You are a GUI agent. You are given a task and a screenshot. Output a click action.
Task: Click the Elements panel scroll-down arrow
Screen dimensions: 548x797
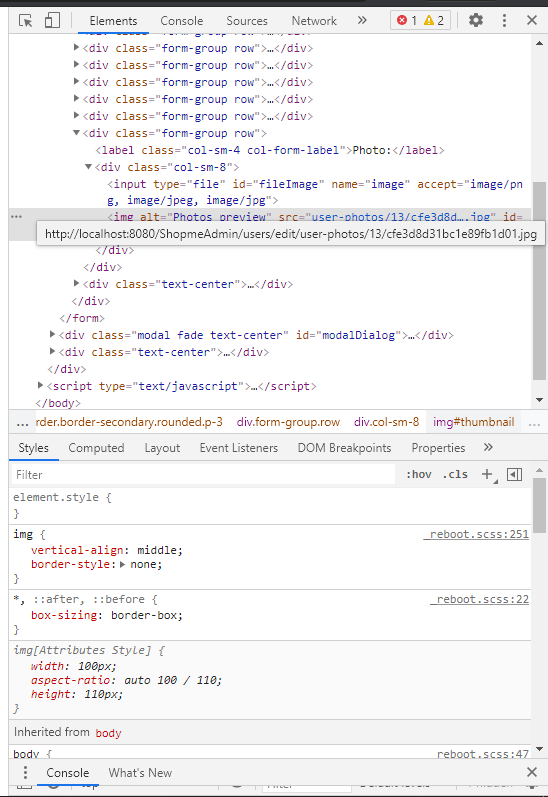point(539,400)
